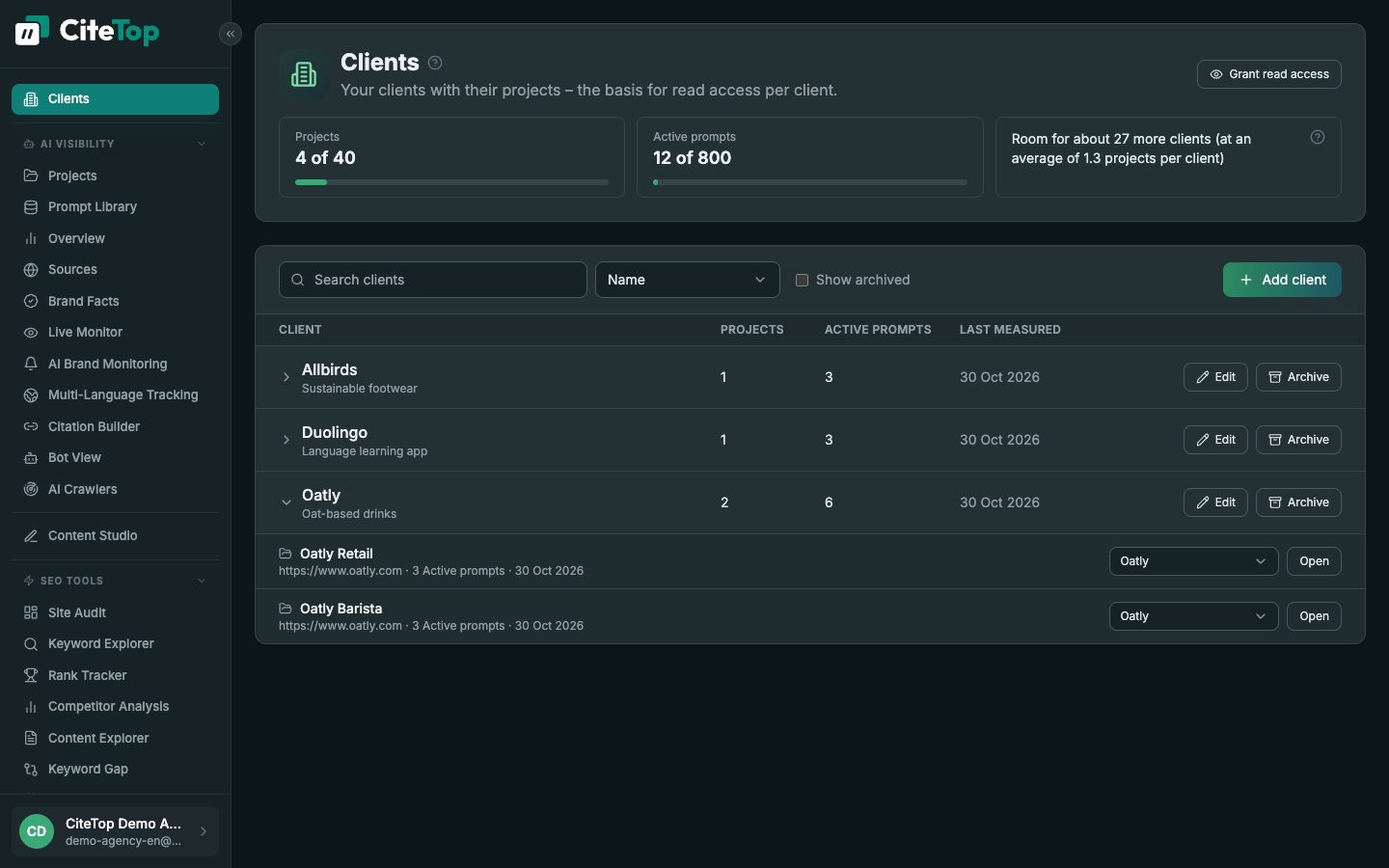Viewport: 1389px width, 868px height.
Task: Open the Clients menu item
Action: click(x=115, y=99)
